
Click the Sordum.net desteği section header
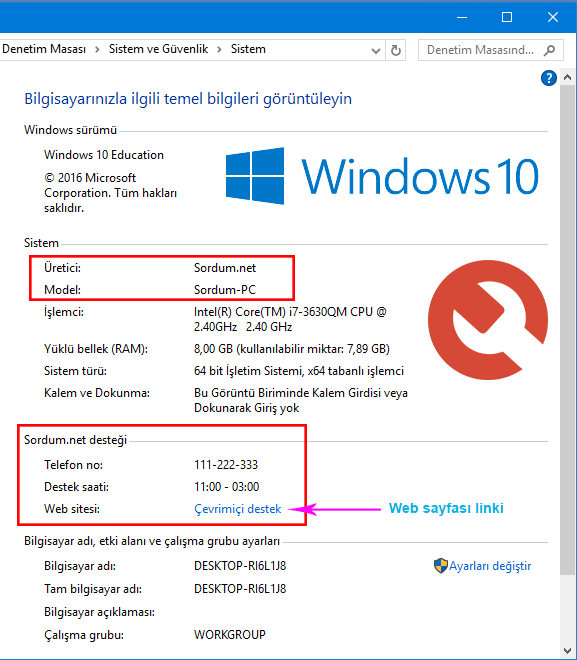coord(75,440)
